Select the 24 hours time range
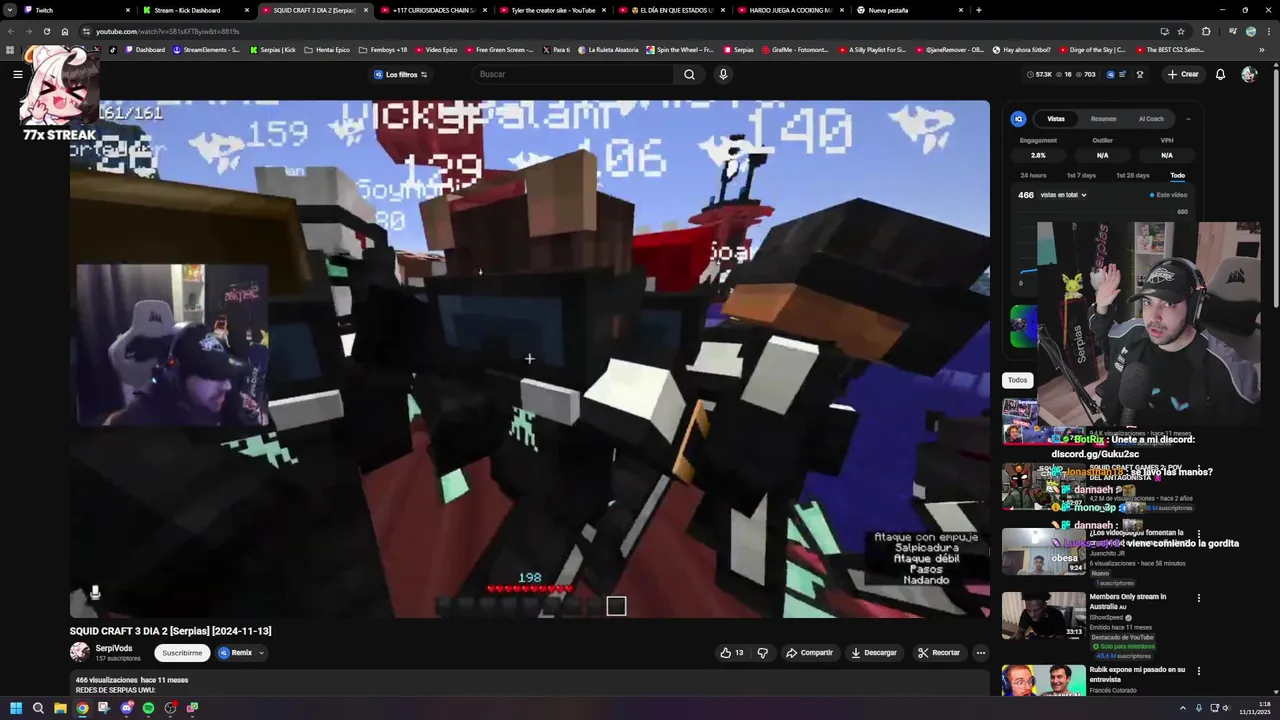The height and width of the screenshot is (720, 1280). tap(1033, 175)
